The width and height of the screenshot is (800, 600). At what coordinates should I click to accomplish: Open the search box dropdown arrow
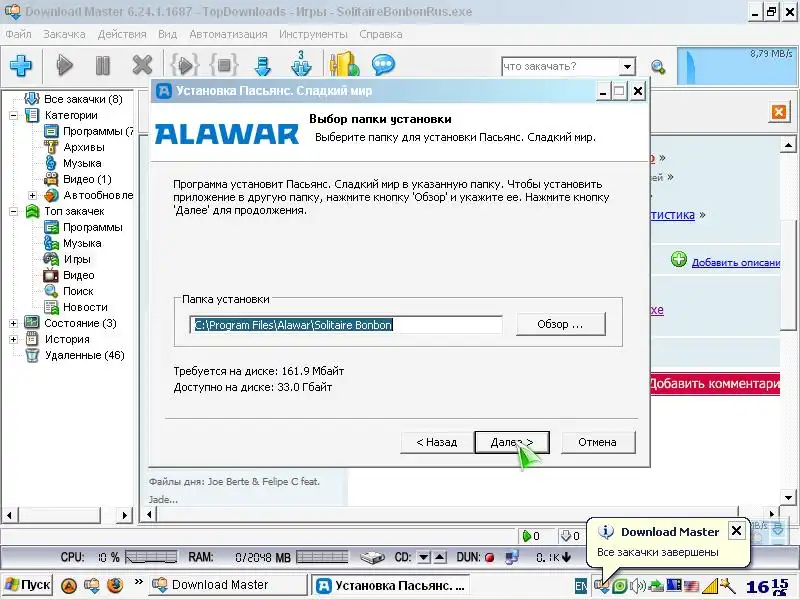[x=627, y=66]
